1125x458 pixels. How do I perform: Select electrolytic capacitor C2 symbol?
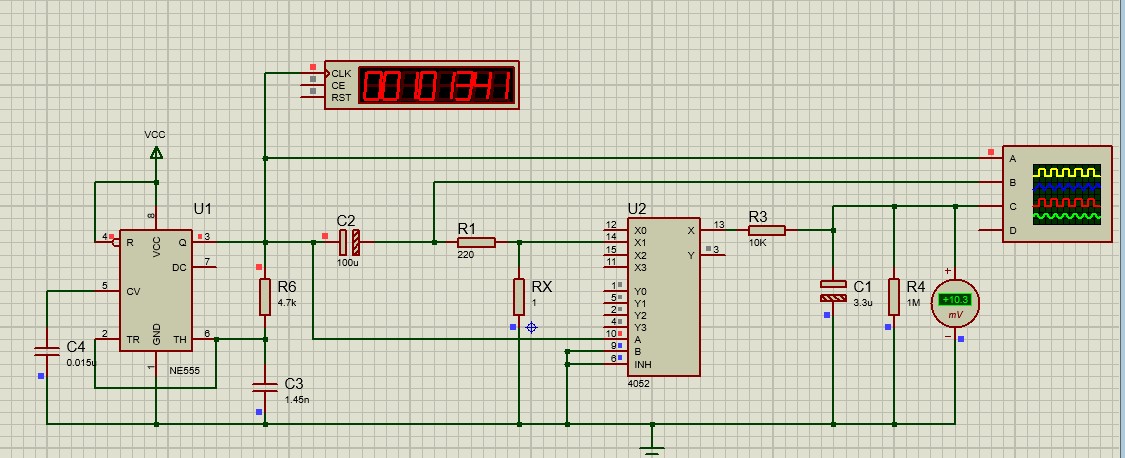tap(349, 243)
